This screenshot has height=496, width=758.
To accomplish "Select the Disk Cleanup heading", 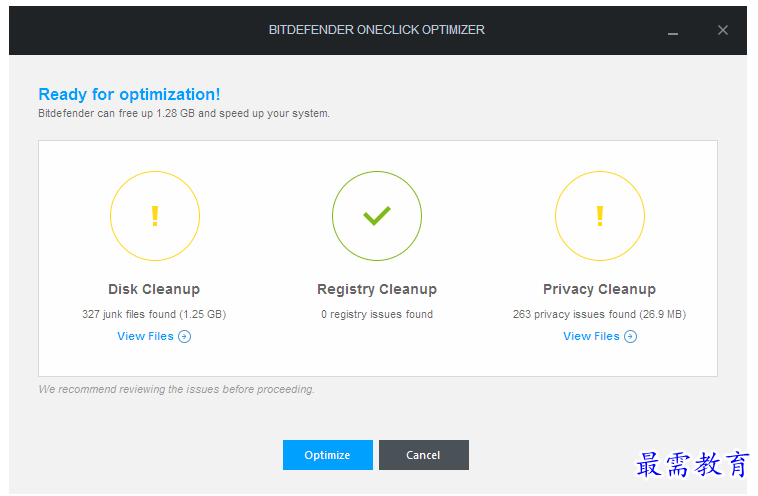I will [x=154, y=289].
